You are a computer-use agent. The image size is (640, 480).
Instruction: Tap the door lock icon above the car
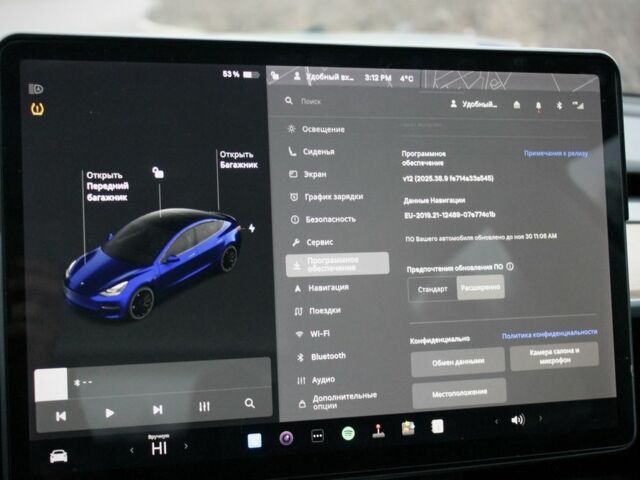click(x=157, y=173)
